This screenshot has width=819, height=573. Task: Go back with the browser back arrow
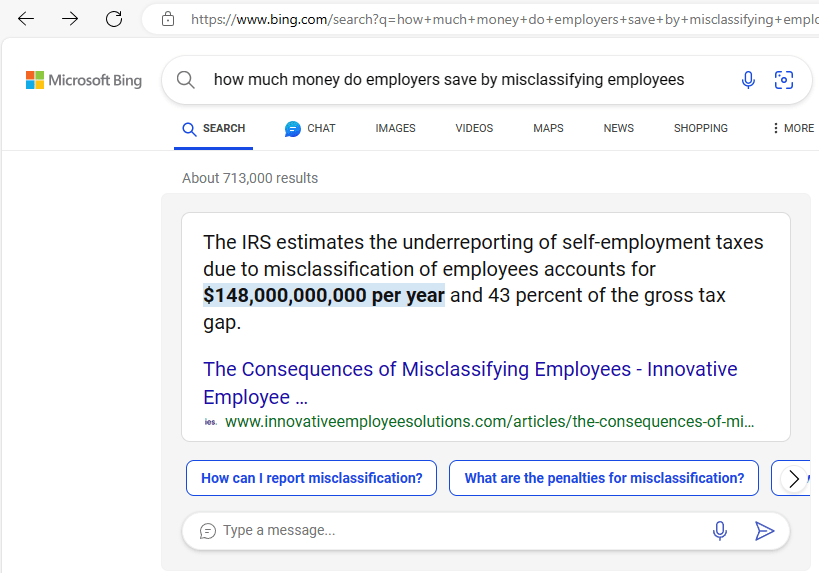(26, 19)
